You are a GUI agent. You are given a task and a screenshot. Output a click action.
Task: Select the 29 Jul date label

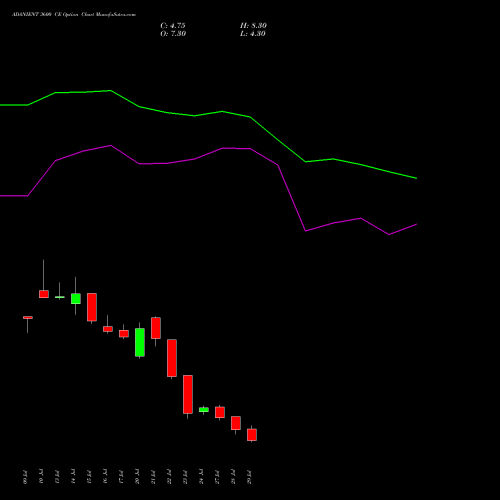point(249,477)
